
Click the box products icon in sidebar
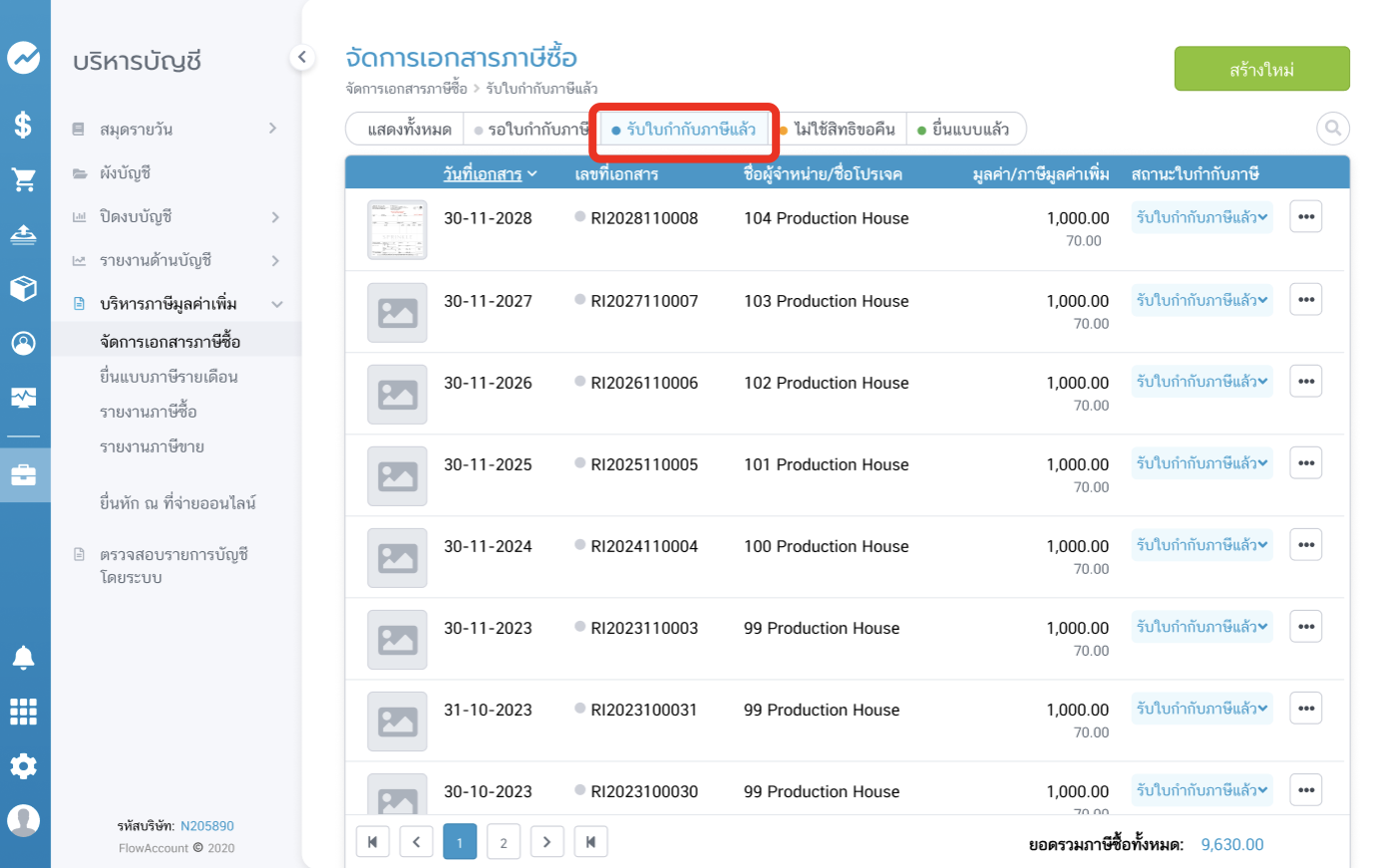[x=24, y=288]
